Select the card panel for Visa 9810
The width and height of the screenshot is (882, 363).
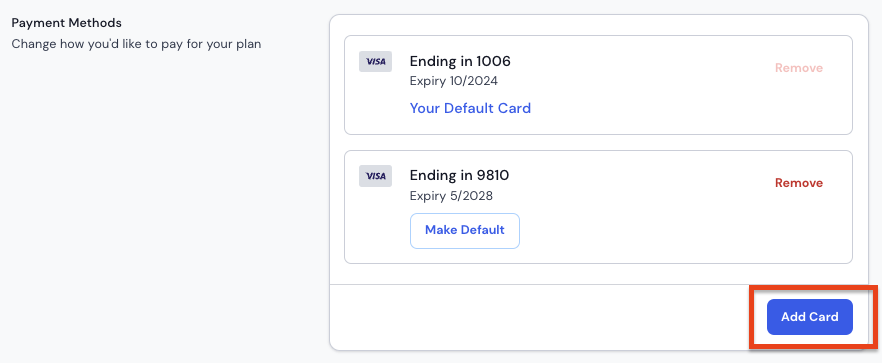pos(598,207)
